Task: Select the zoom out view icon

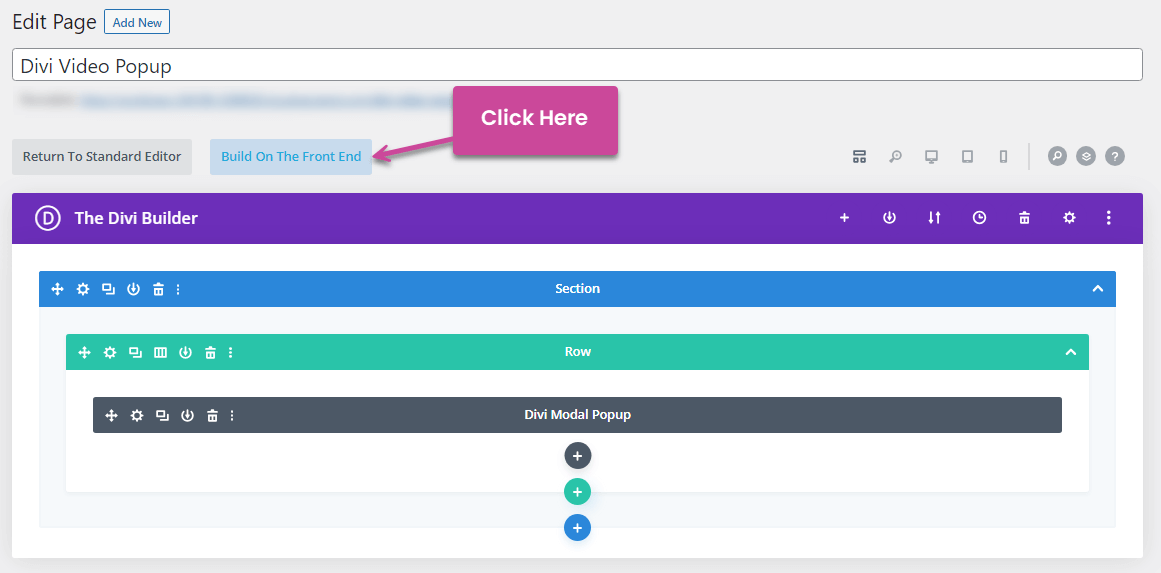Action: (x=895, y=156)
